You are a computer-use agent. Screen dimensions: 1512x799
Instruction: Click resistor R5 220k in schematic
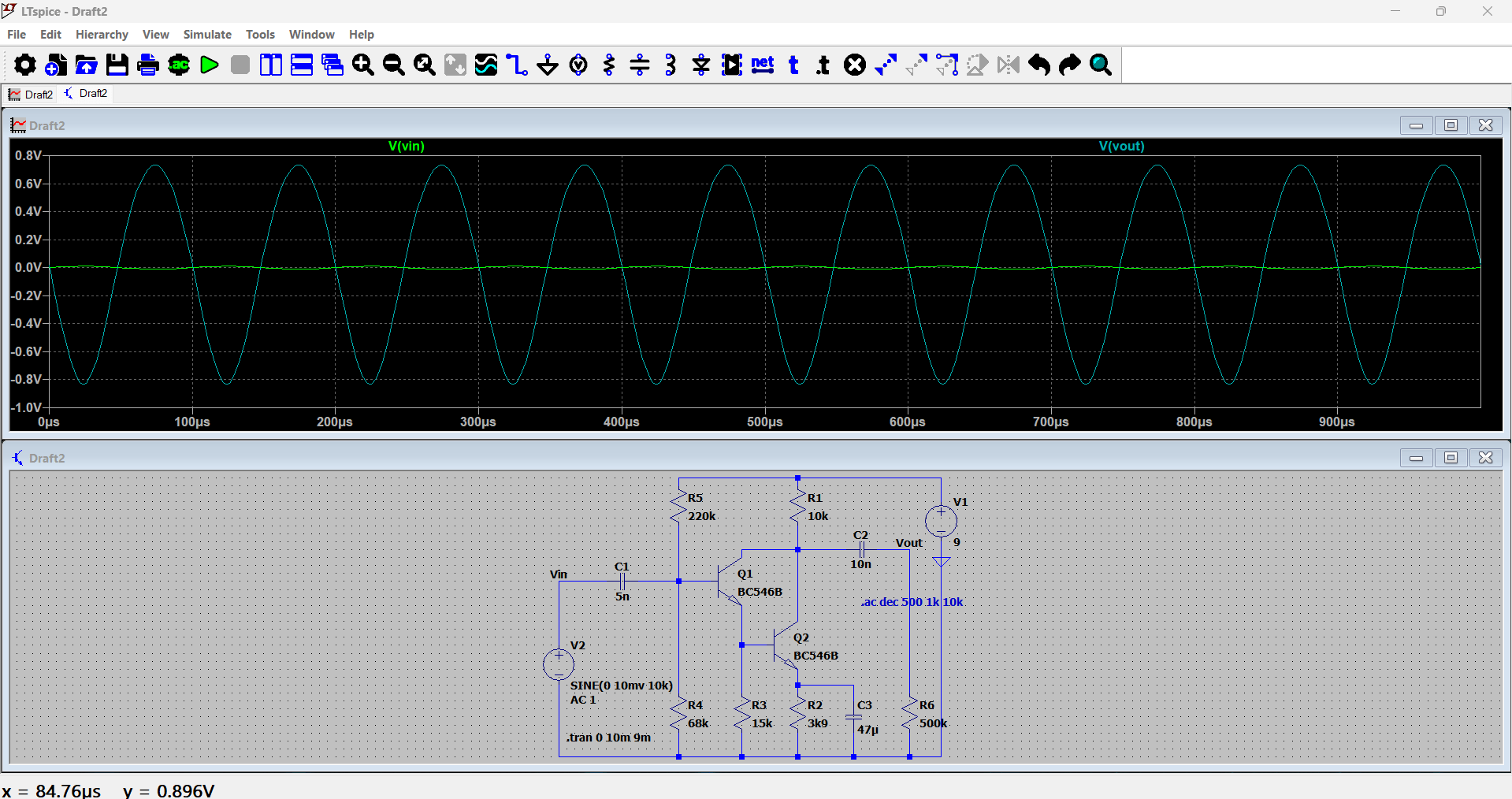[678, 507]
